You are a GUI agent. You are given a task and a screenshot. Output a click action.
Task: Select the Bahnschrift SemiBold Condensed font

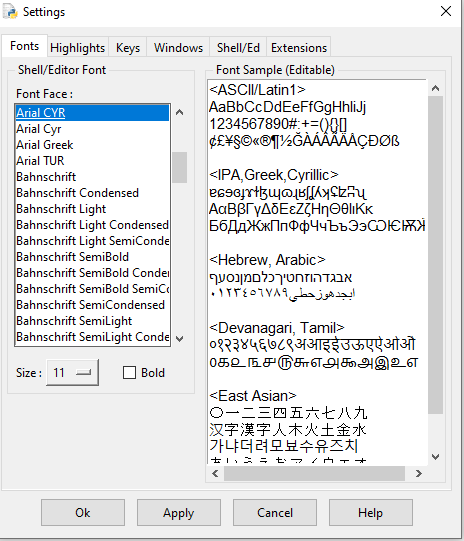click(92, 273)
